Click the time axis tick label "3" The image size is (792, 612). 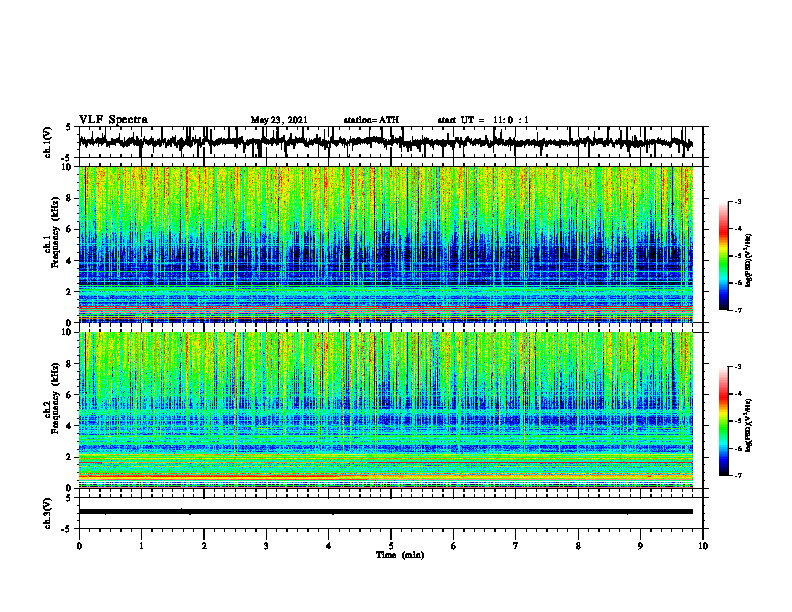[266, 546]
